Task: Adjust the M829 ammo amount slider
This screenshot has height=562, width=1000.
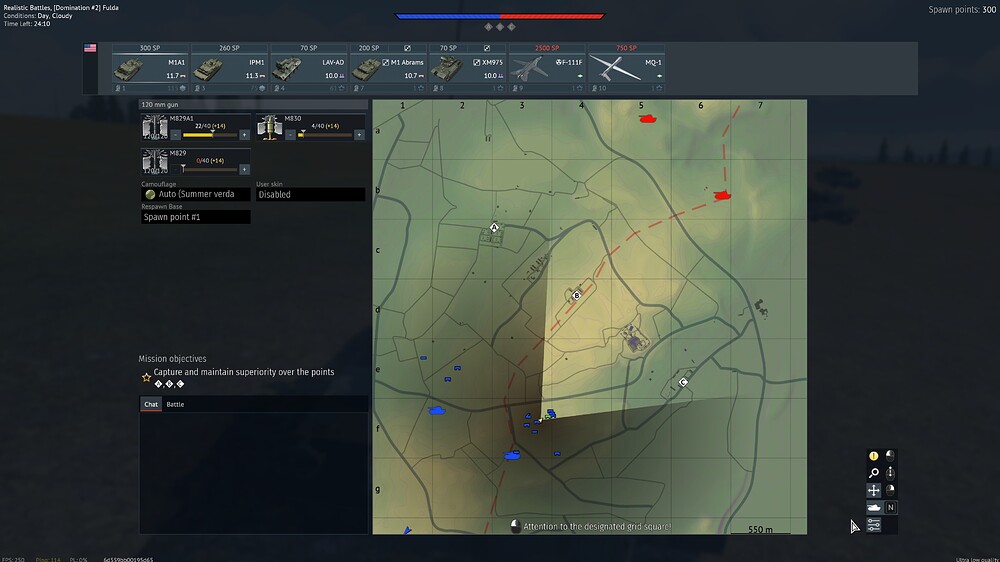Action: click(210, 170)
